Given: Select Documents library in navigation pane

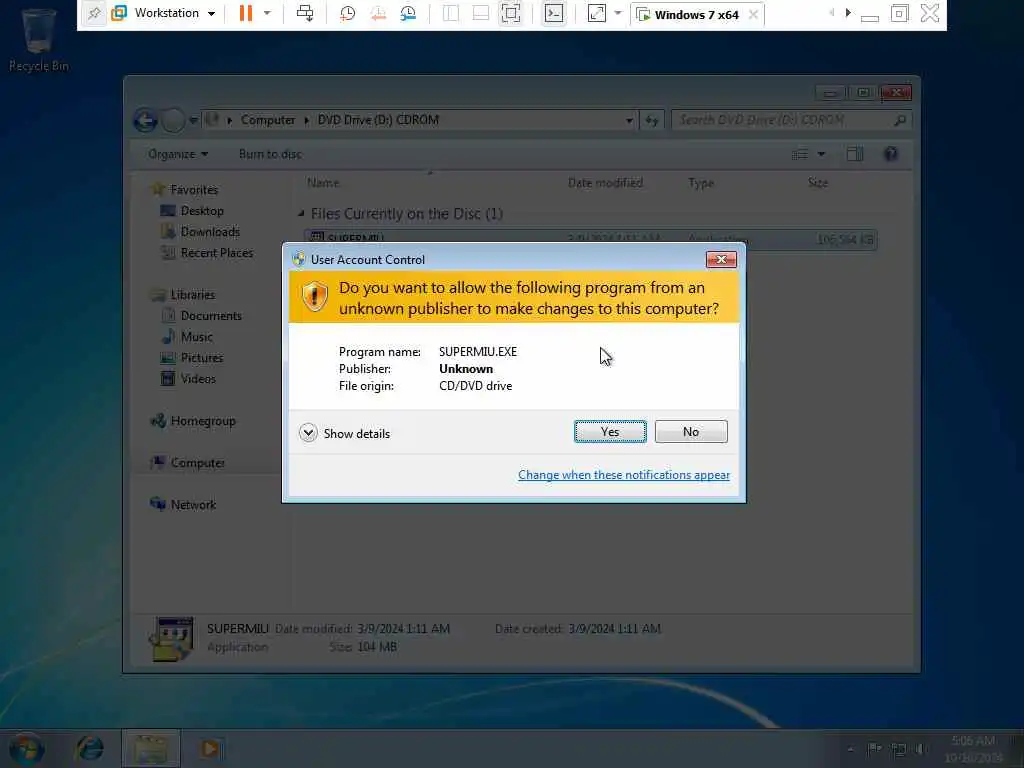Looking at the screenshot, I should click(210, 315).
